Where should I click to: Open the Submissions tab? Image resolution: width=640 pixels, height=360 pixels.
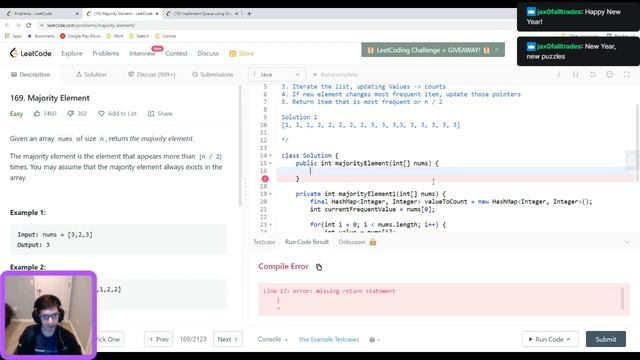213,75
